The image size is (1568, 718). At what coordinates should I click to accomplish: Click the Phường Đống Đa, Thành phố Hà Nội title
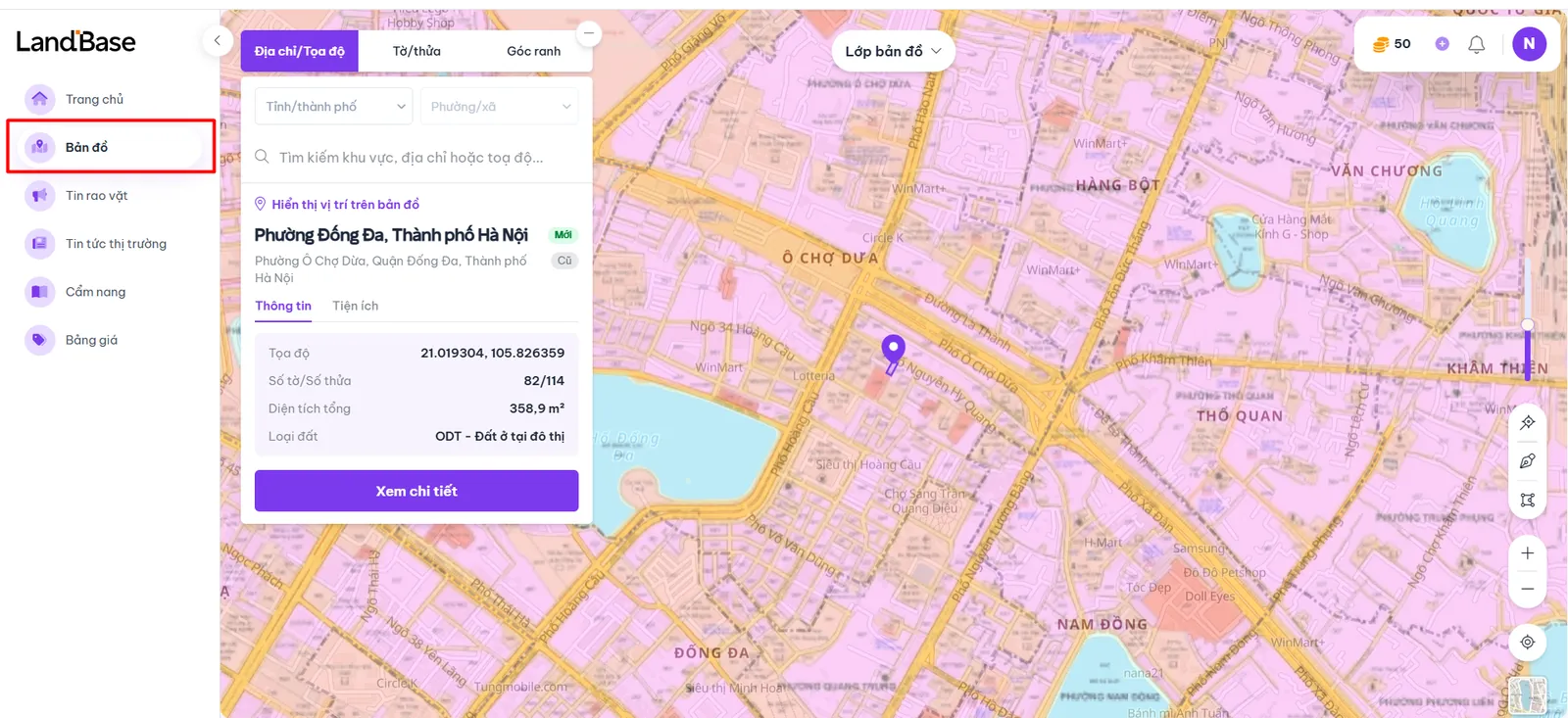tap(391, 235)
